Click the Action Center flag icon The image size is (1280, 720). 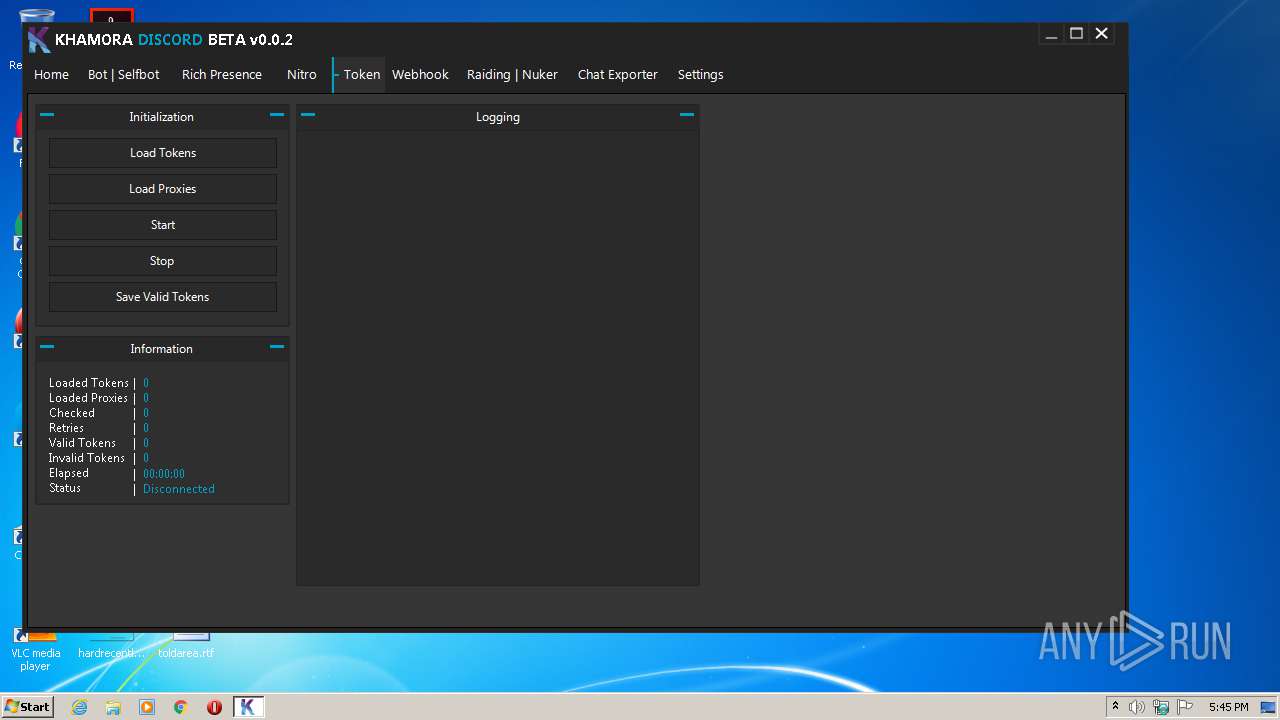[1184, 707]
